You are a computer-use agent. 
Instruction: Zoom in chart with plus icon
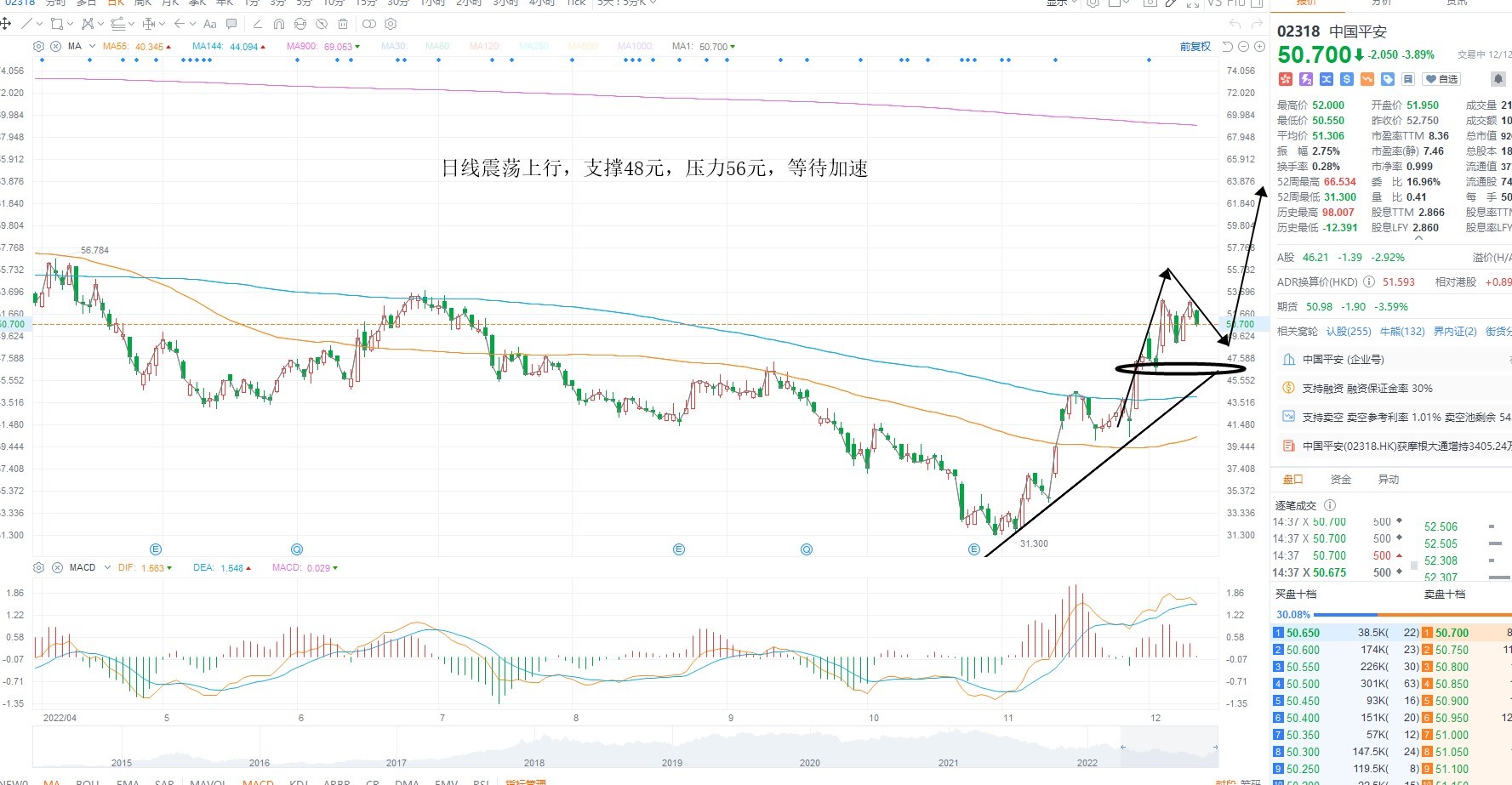(x=1258, y=46)
